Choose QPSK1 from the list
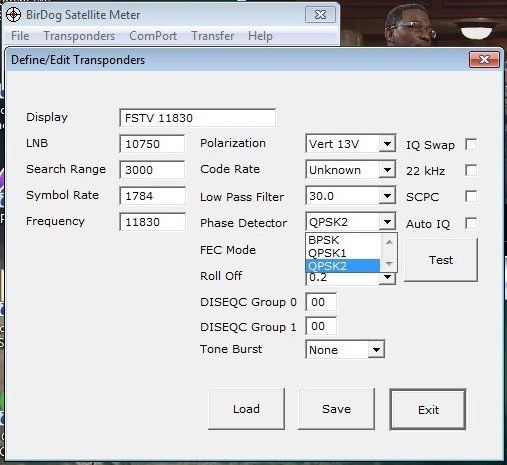The height and width of the screenshot is (465, 507). 343,253
